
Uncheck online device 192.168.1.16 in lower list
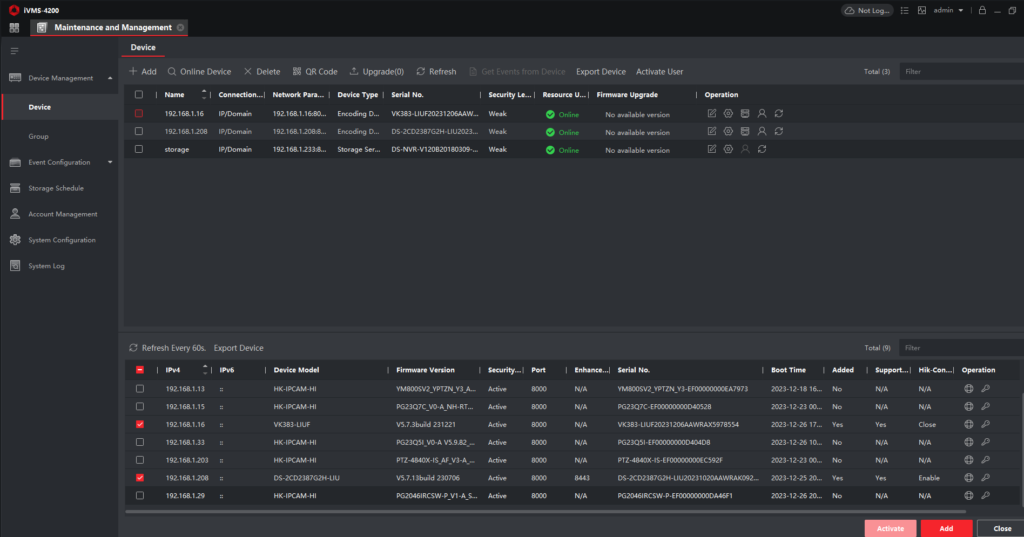[x=139, y=424]
